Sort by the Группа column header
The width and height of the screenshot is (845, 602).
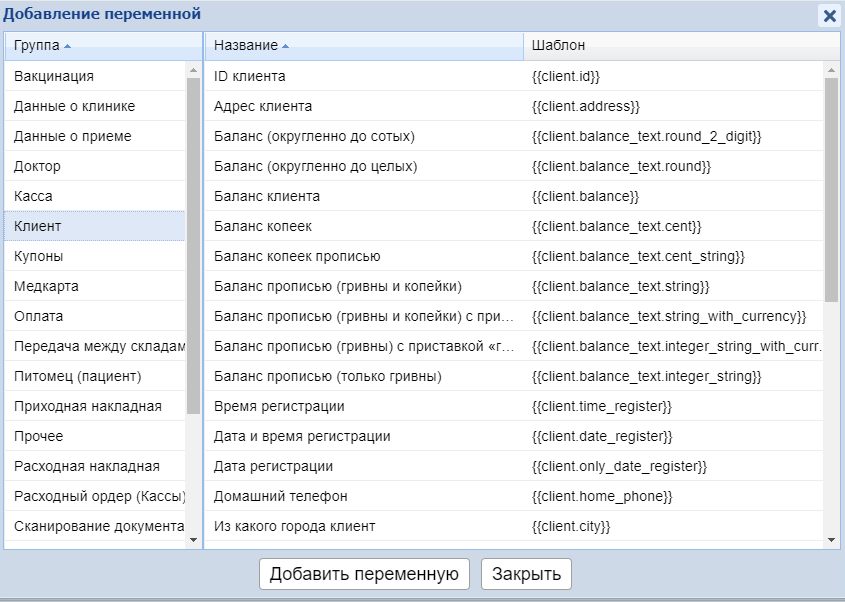pyautogui.click(x=37, y=46)
